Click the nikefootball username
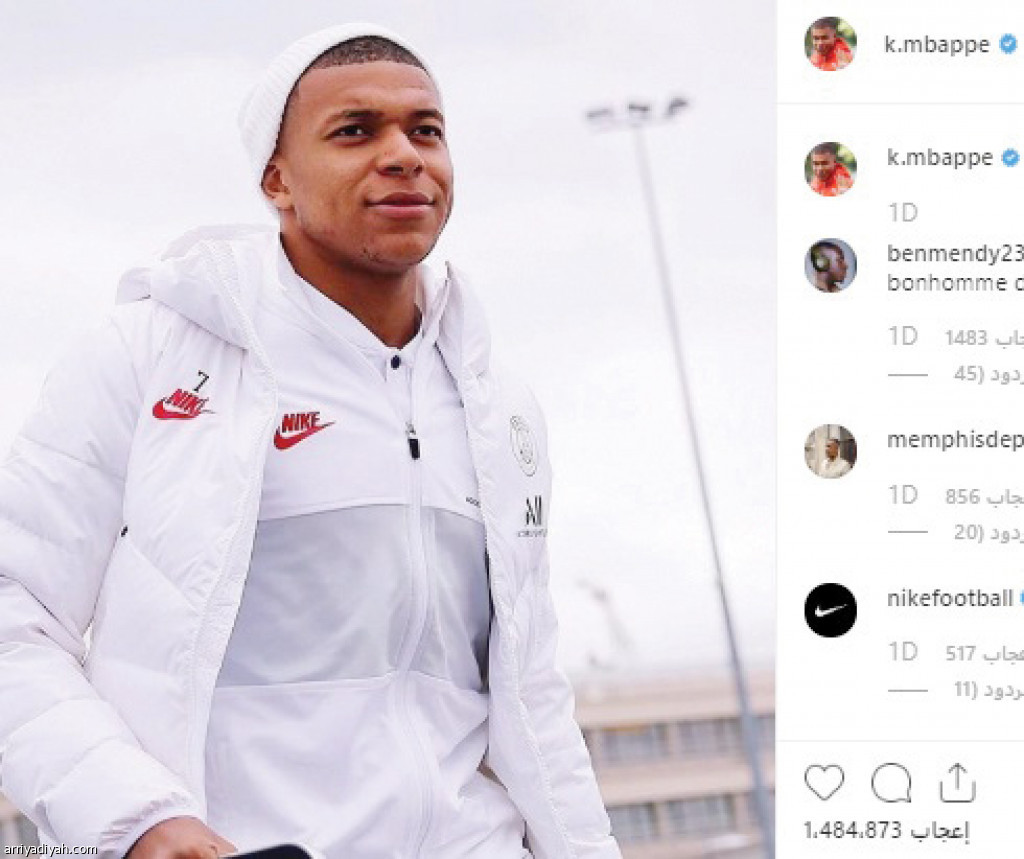The height and width of the screenshot is (859, 1024). (950, 598)
